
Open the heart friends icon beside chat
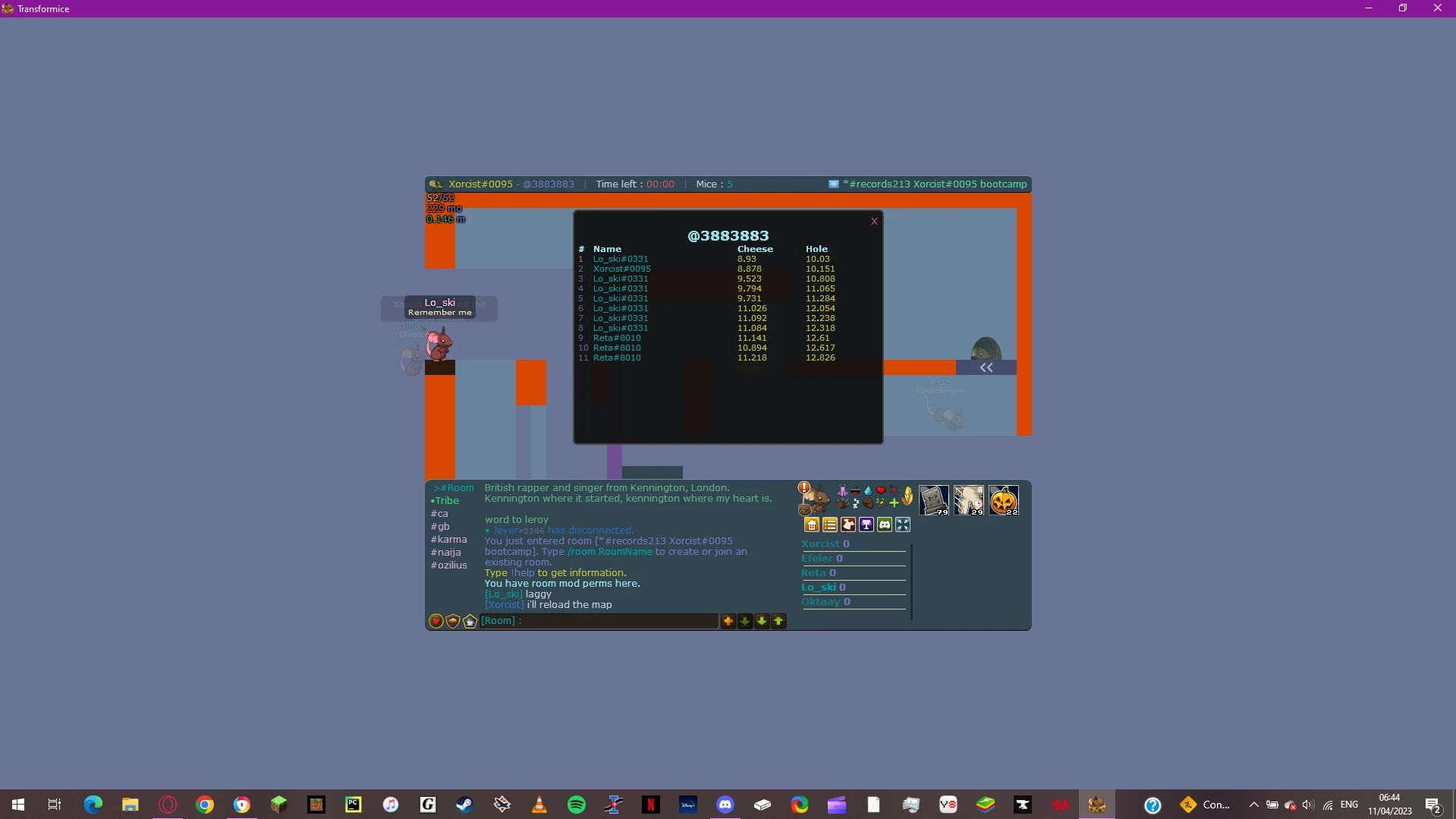click(436, 621)
